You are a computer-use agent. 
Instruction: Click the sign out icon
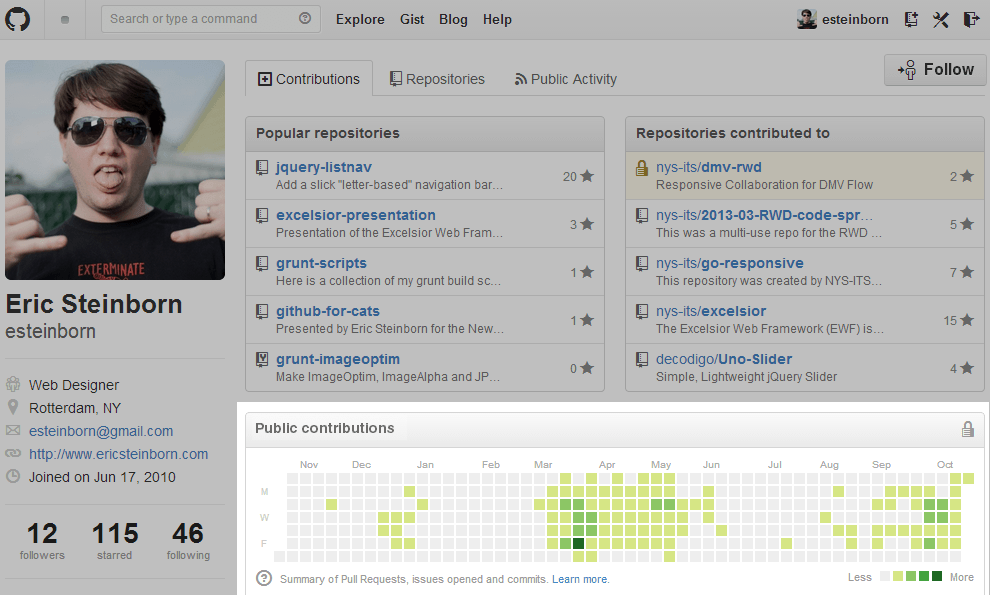970,19
